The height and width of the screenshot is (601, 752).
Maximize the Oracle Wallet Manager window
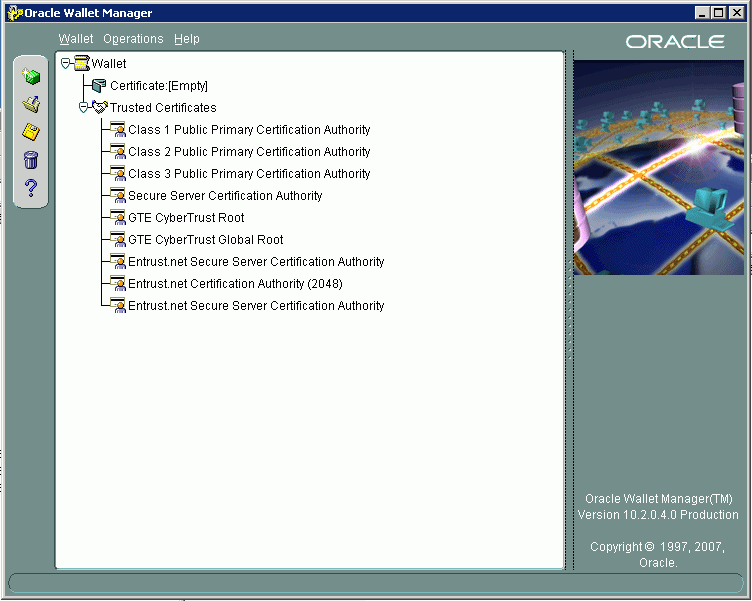[x=718, y=13]
